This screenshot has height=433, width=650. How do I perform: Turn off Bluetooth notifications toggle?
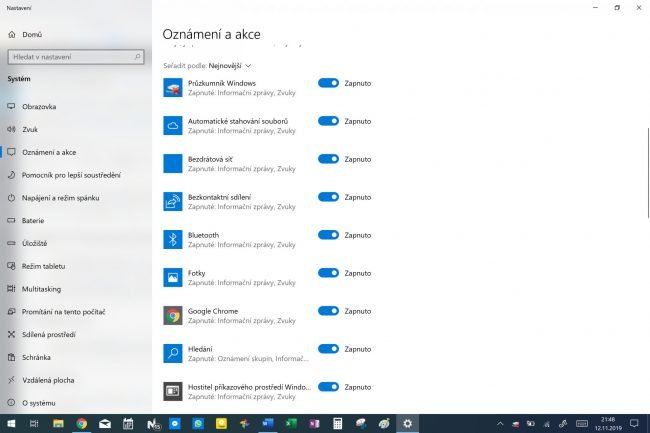point(328,235)
